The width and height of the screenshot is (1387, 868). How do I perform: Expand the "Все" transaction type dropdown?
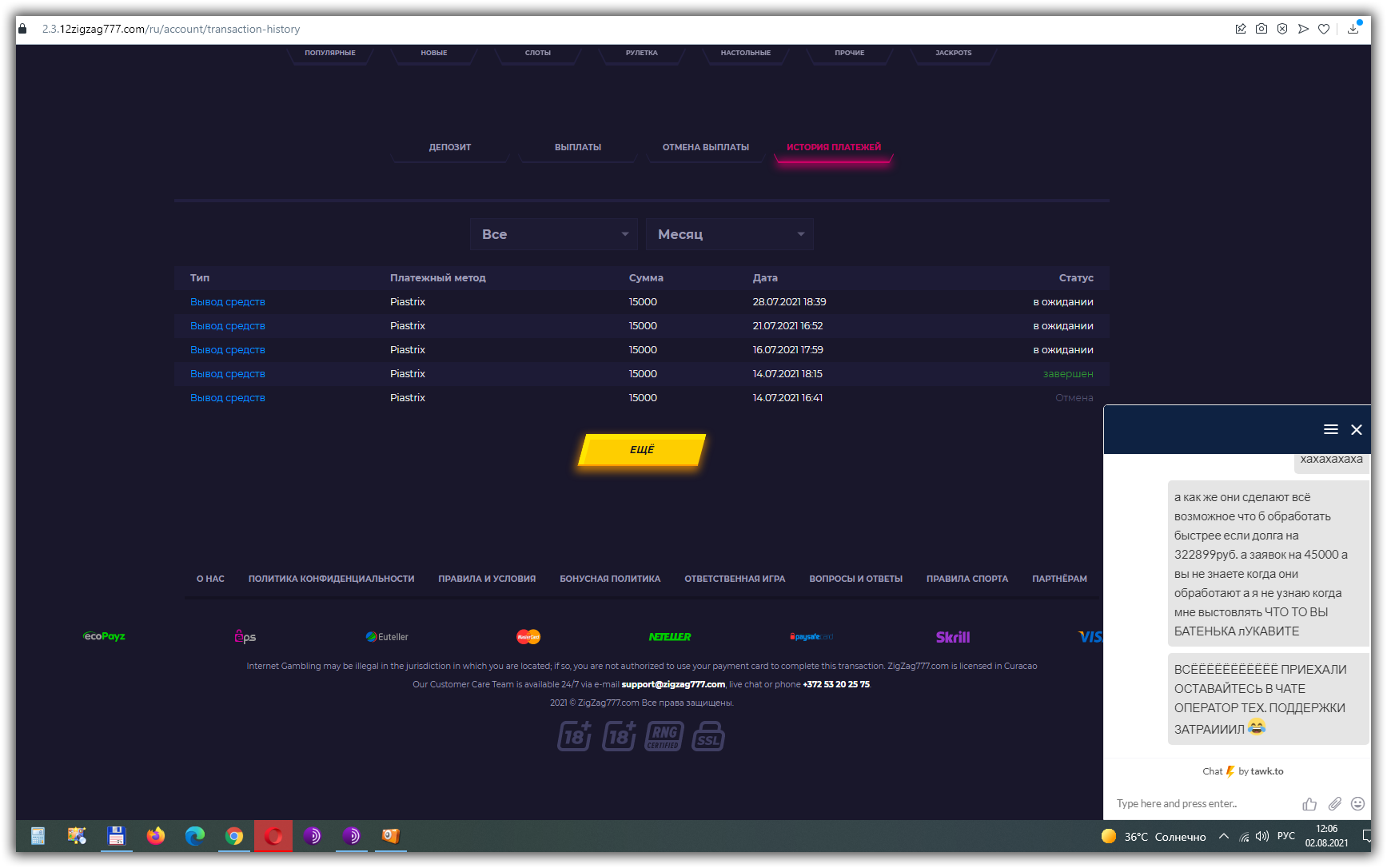click(554, 234)
